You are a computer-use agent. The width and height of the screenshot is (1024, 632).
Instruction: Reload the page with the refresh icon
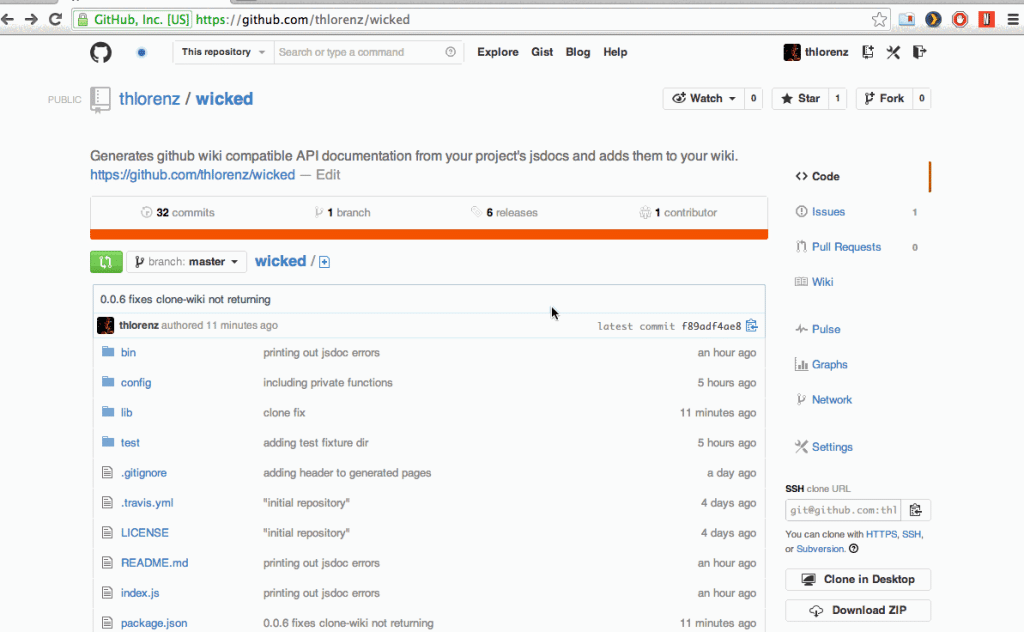coord(56,20)
